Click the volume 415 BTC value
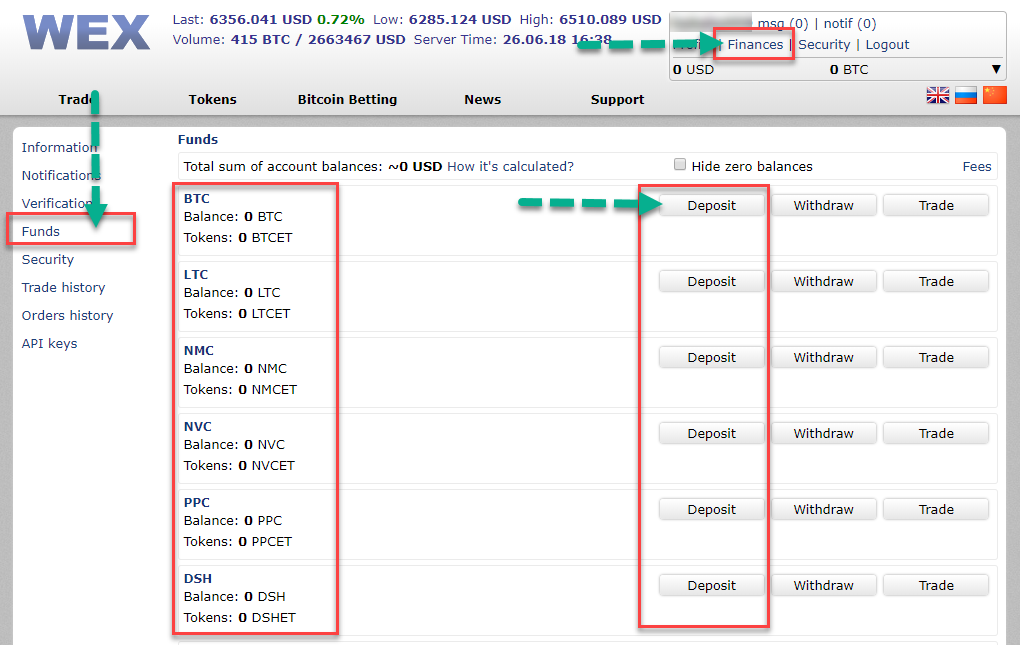Screen dimensions: 1020x645 coord(260,40)
